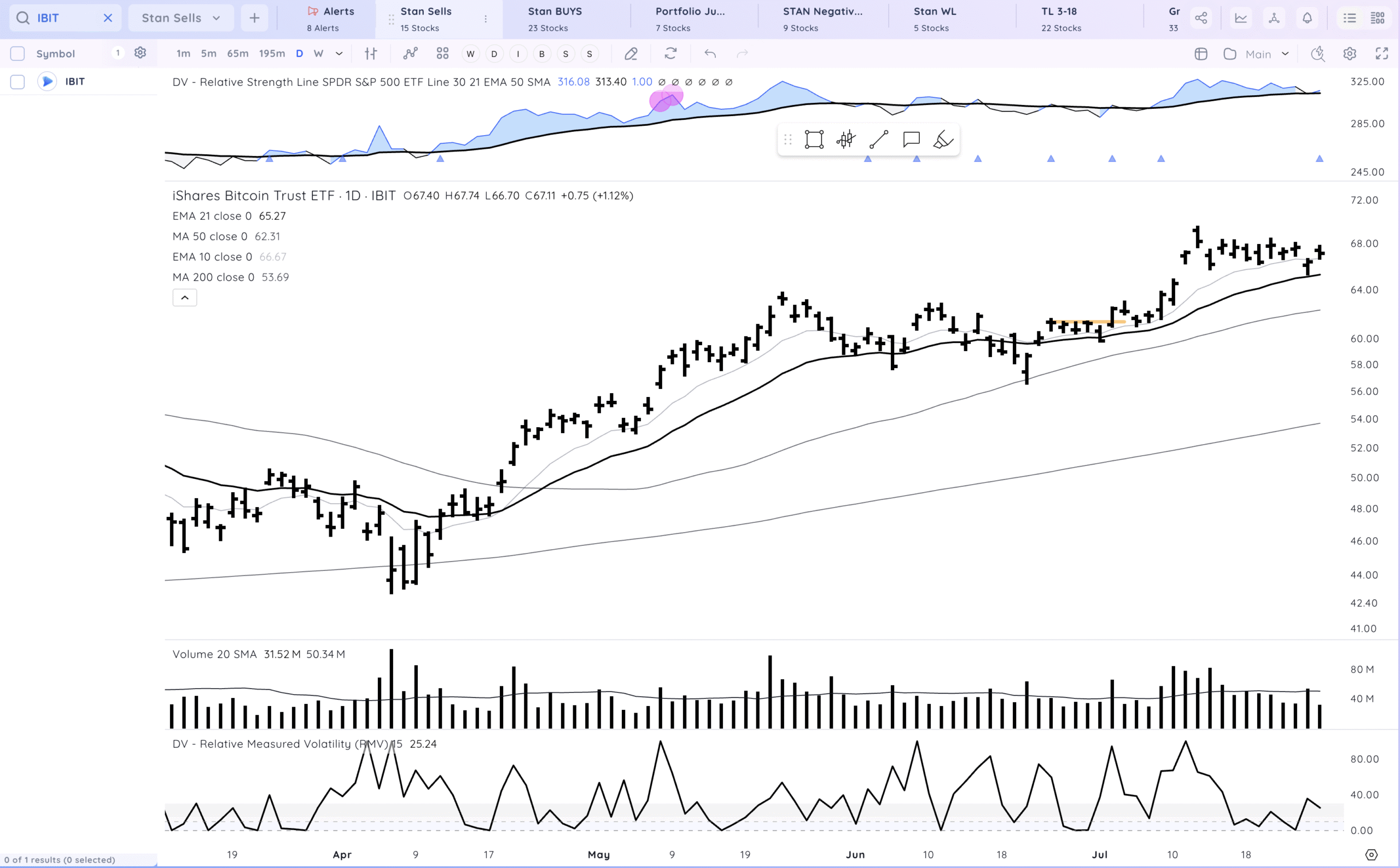Select the weekly W timeframe

(319, 54)
